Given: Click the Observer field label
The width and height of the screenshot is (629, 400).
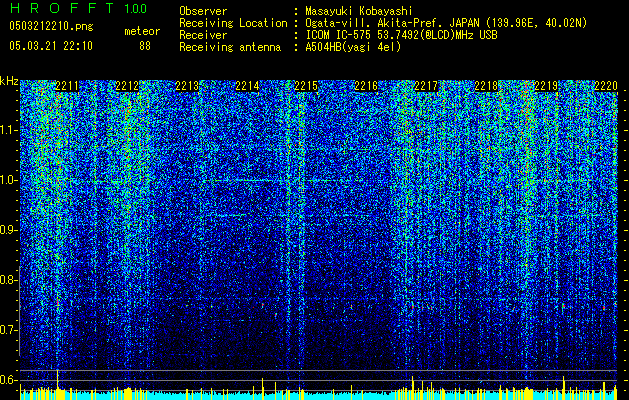Looking at the screenshot, I should 203,11.
